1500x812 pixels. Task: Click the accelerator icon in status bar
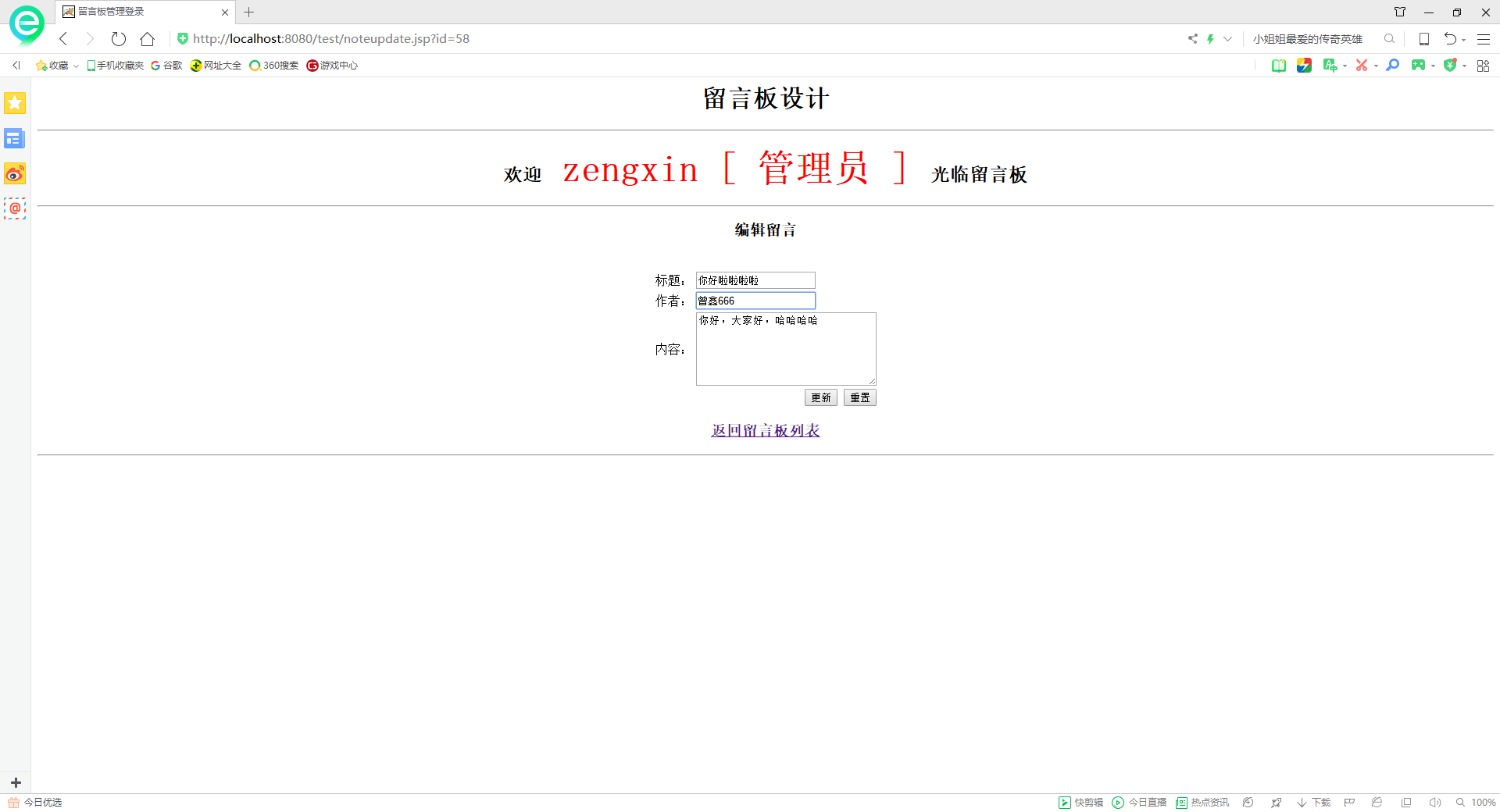pos(1248,803)
